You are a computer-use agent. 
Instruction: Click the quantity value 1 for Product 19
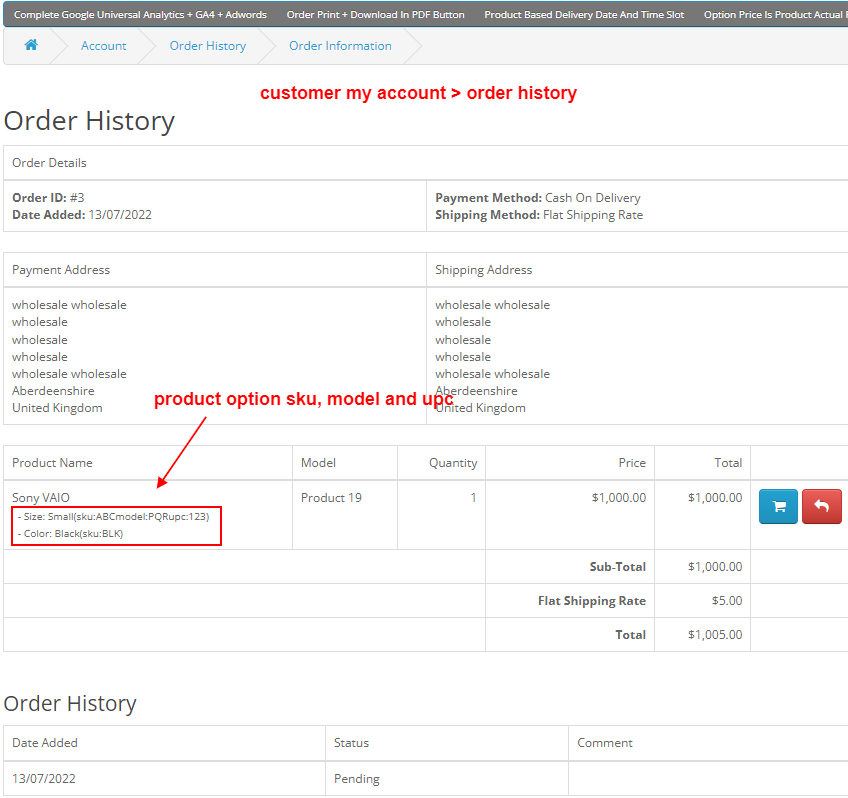coord(471,497)
